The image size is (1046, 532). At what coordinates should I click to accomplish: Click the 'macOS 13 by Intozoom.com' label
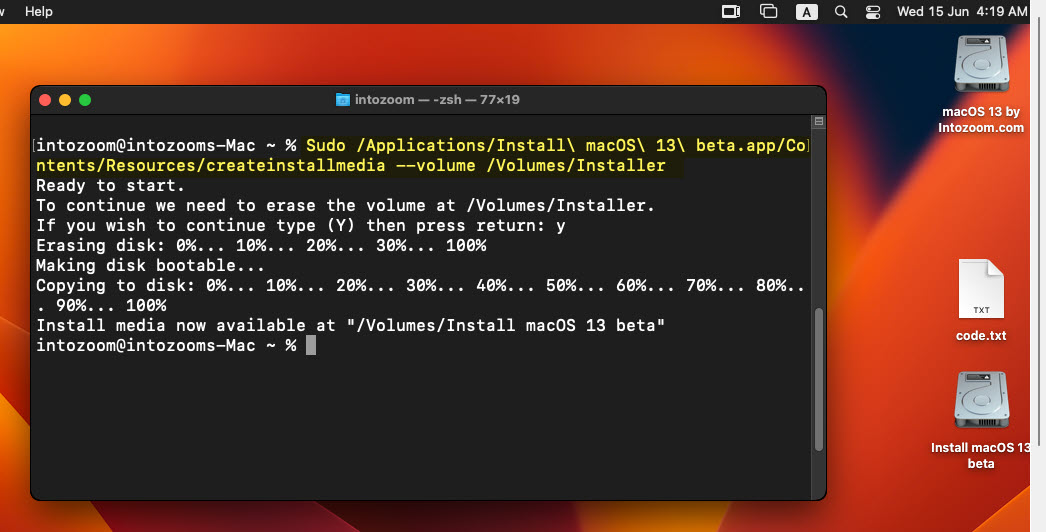pos(981,119)
